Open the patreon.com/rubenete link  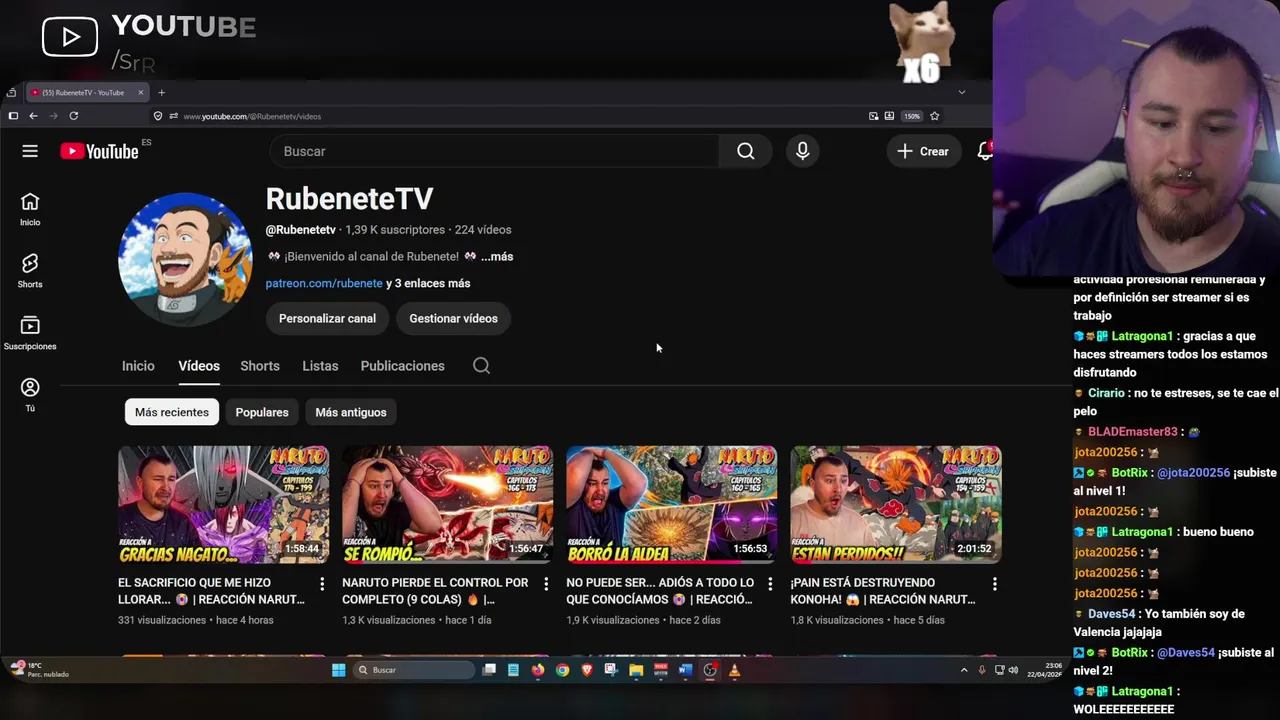pos(324,283)
